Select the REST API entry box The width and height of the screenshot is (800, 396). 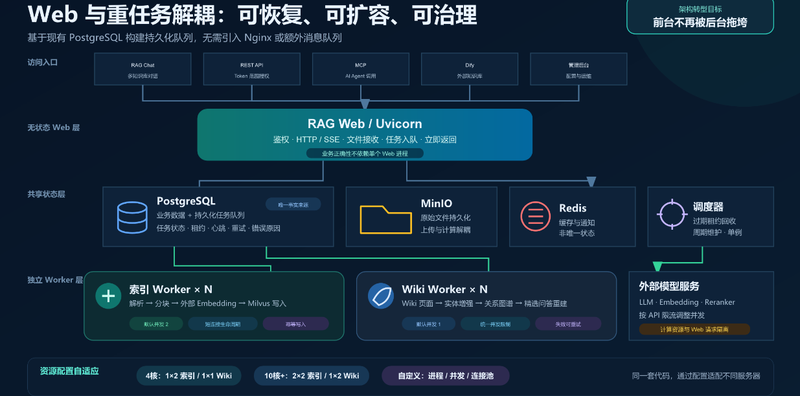pyautogui.click(x=252, y=69)
